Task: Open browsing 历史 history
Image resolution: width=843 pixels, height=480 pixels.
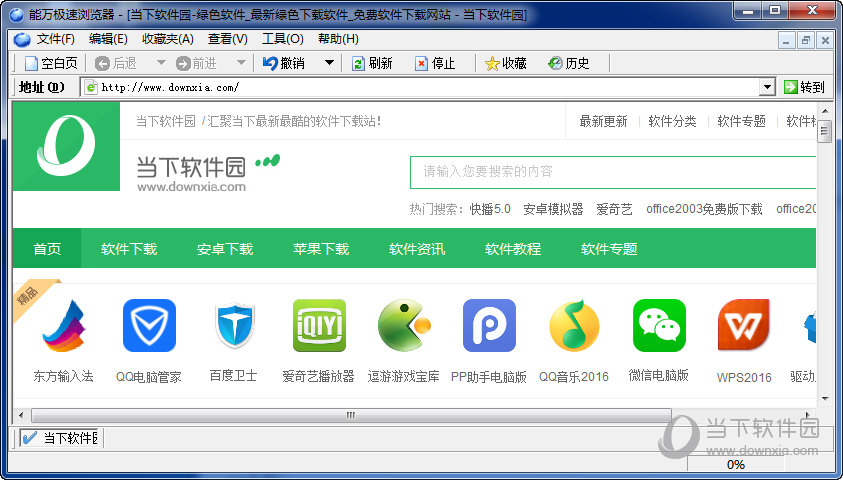Action: coord(569,63)
